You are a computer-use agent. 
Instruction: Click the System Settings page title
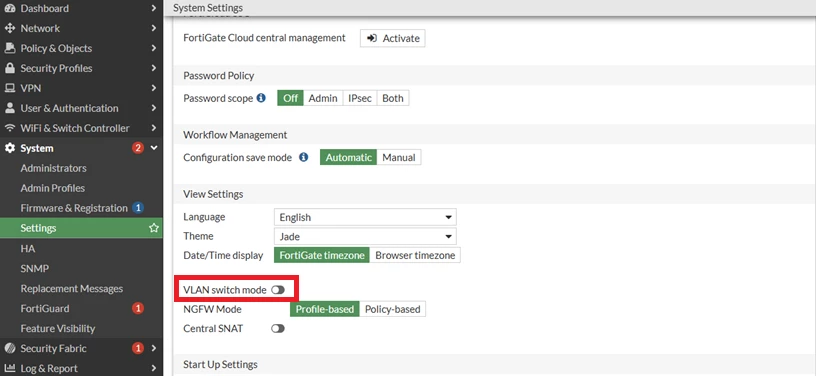pyautogui.click(x=208, y=8)
